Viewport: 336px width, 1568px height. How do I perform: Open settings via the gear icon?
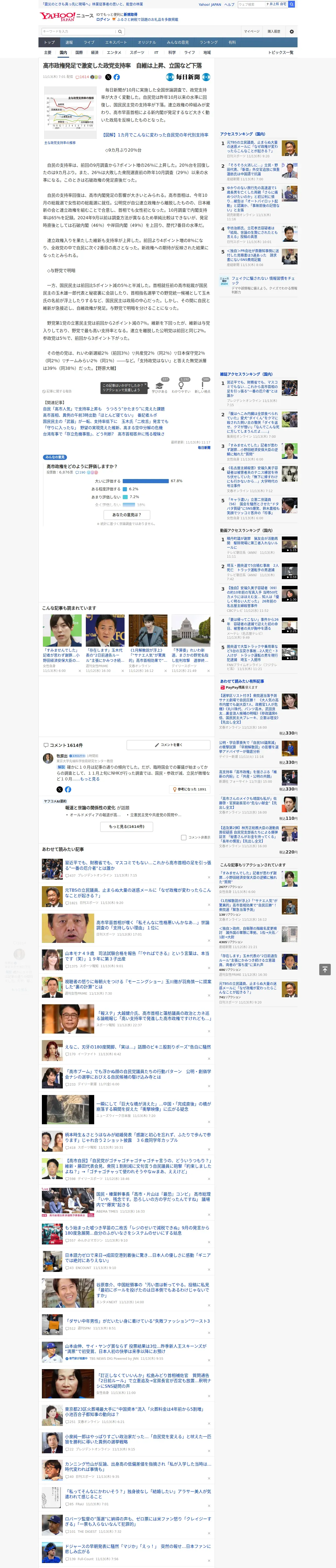pyautogui.click(x=291, y=32)
